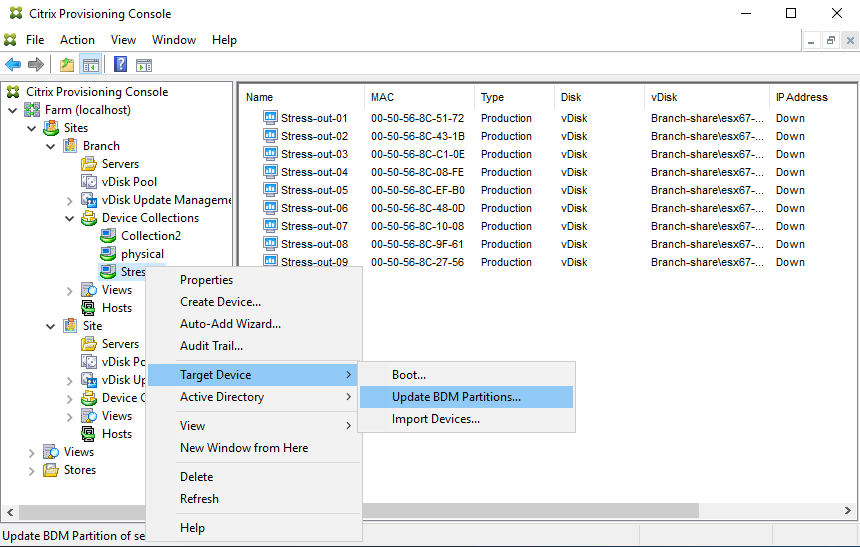860x547 pixels.
Task: Collapse the Farm (localhost) tree node
Action: 12,110
